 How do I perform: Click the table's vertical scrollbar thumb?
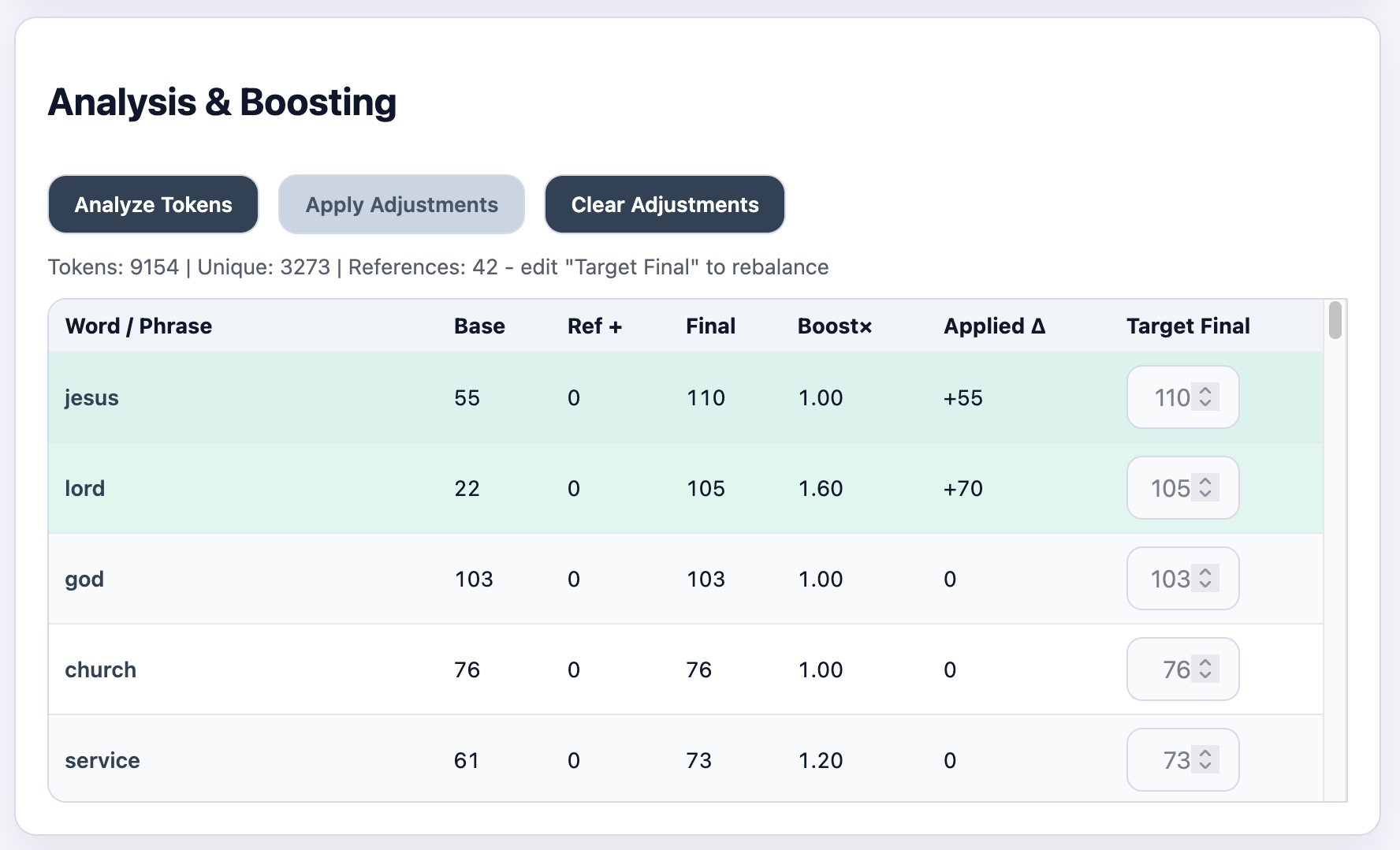(x=1335, y=319)
